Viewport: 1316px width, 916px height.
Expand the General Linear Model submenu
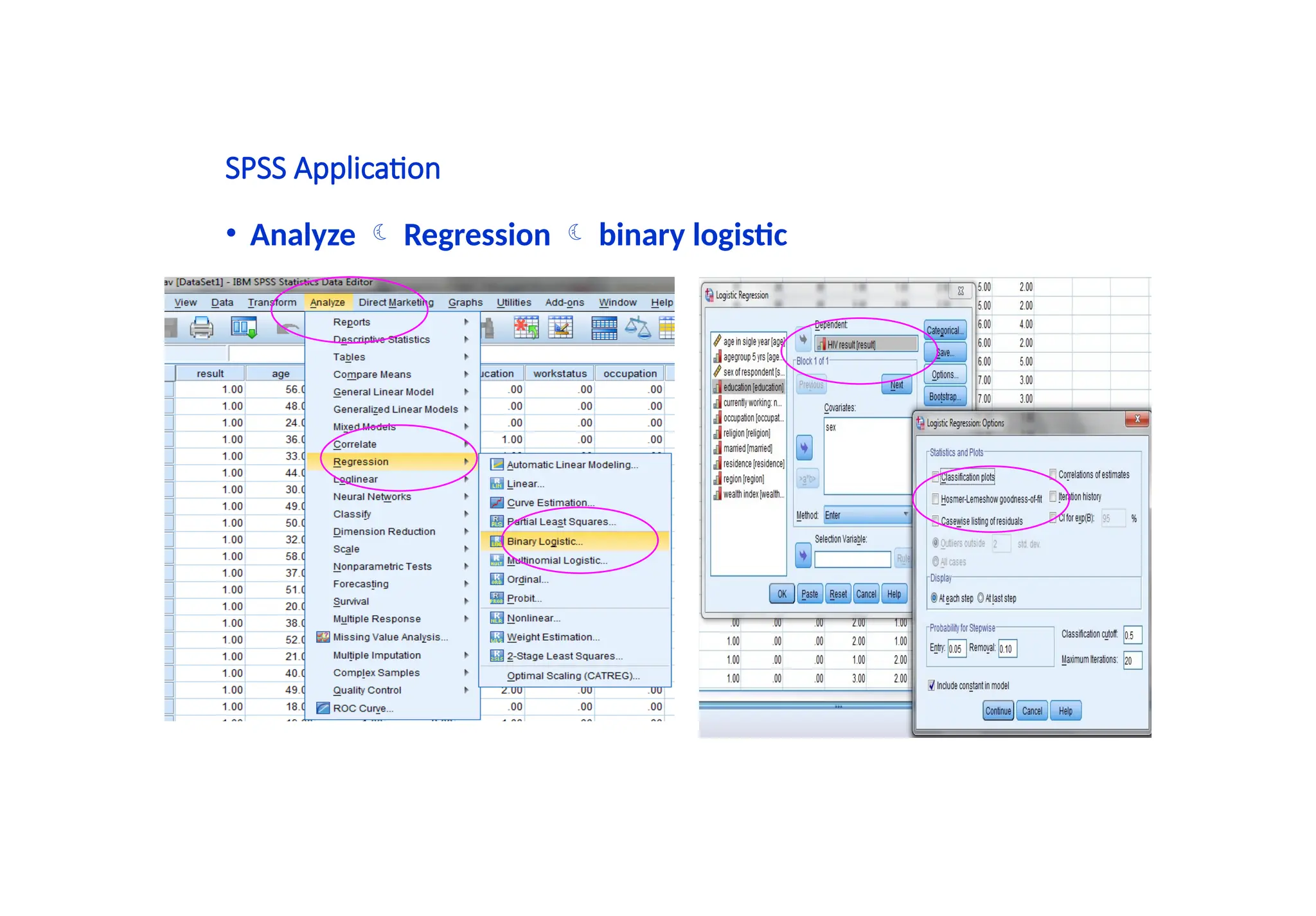[x=467, y=391]
